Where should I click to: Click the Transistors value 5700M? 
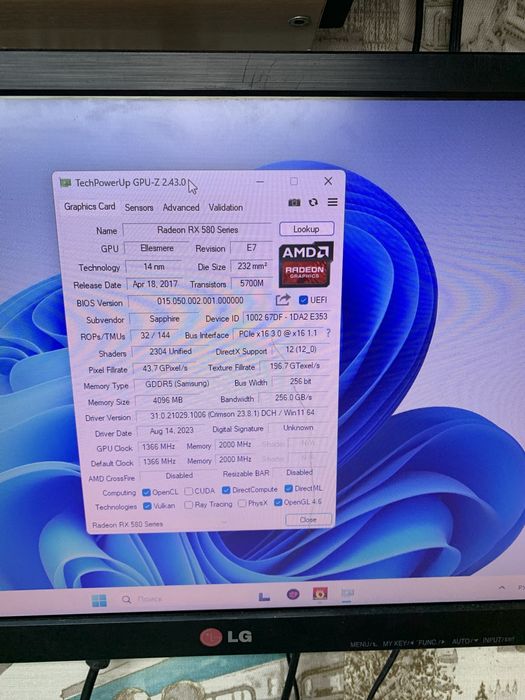point(252,283)
